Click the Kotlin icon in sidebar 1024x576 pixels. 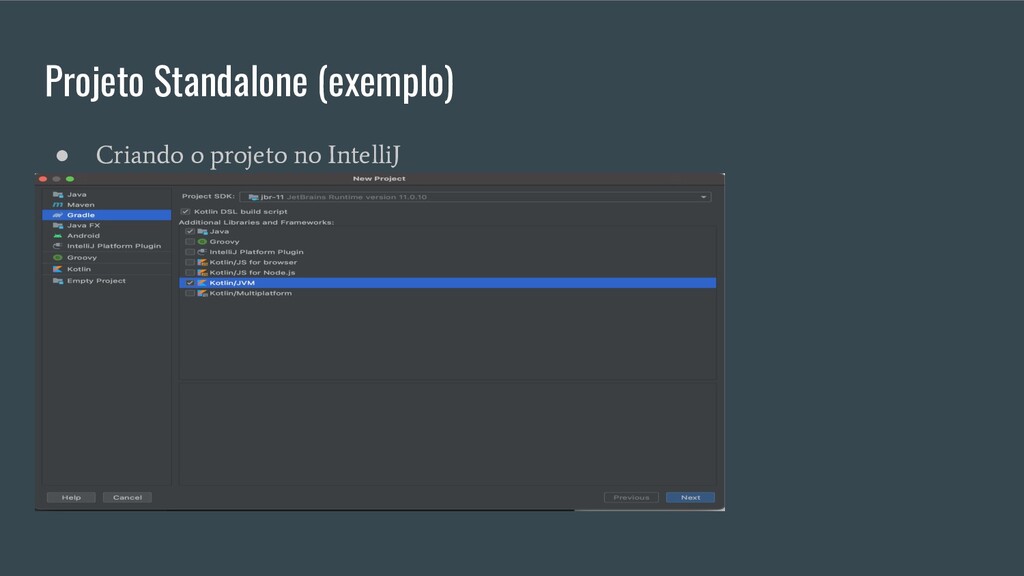point(58,269)
